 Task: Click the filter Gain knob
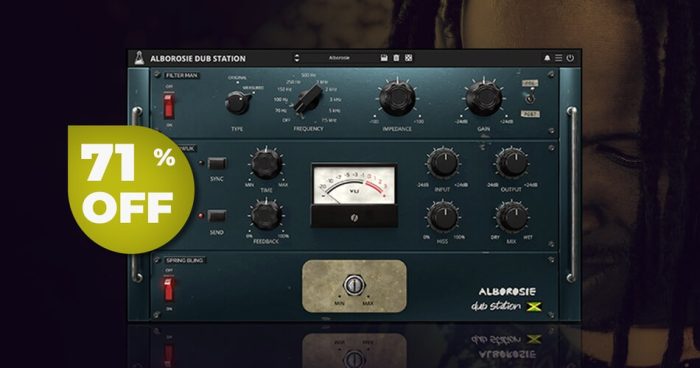(x=483, y=98)
